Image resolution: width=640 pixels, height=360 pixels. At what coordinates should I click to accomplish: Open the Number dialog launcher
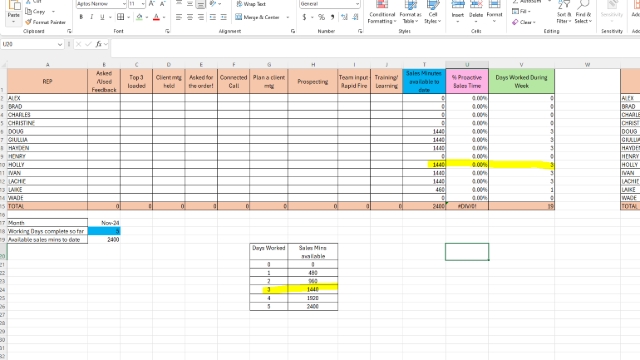[360, 31]
